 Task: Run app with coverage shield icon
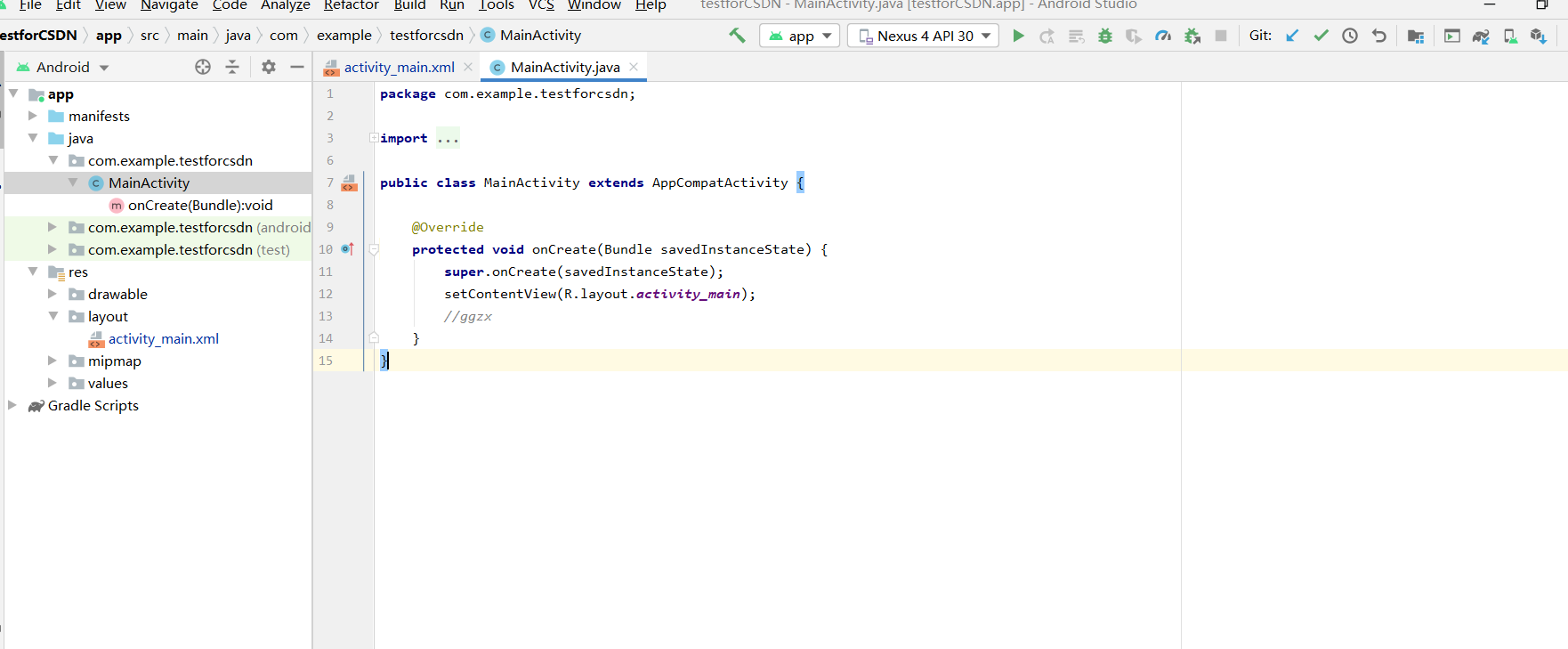click(x=1134, y=36)
